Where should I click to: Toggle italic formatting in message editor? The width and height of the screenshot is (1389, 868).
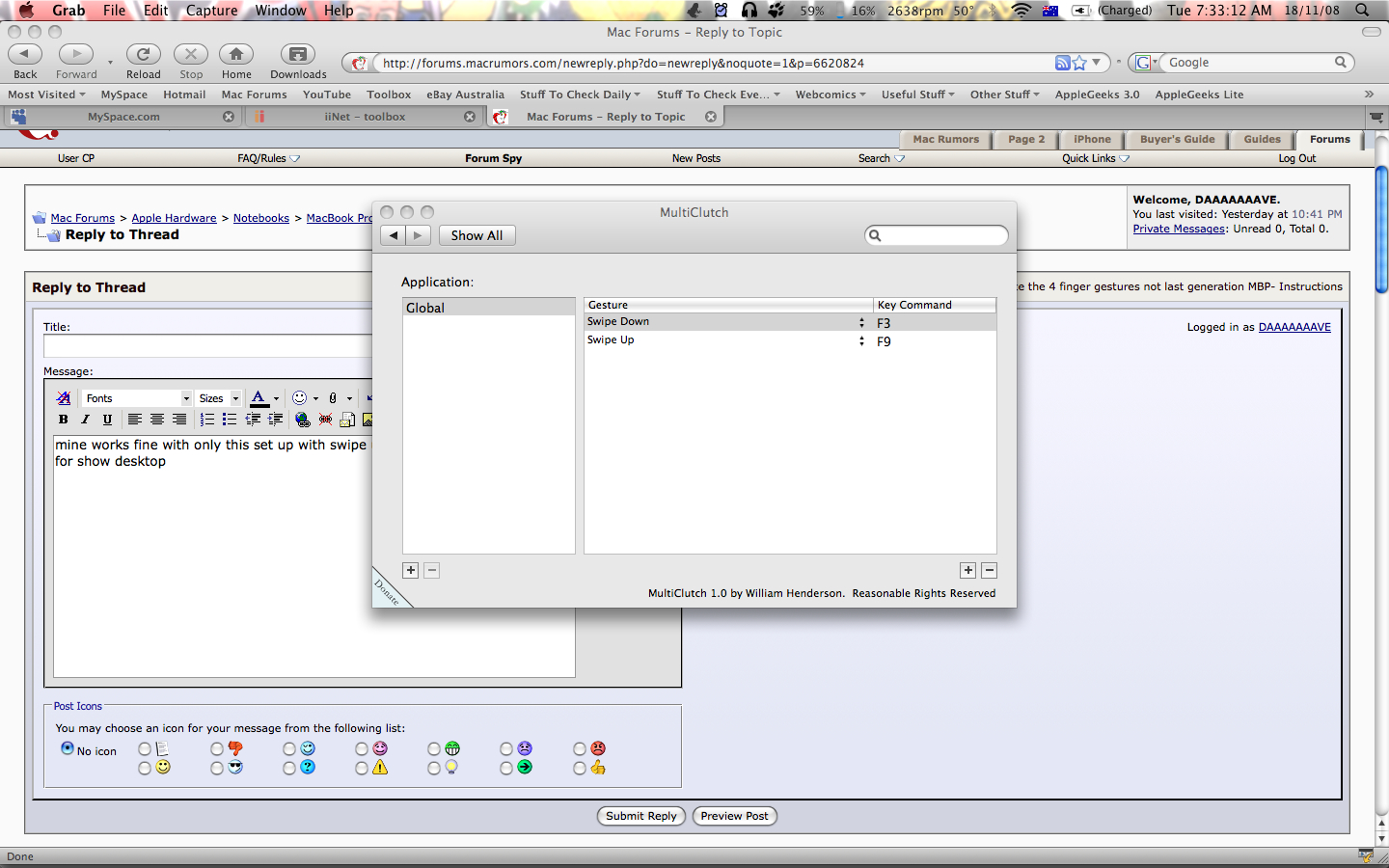pos(85,420)
